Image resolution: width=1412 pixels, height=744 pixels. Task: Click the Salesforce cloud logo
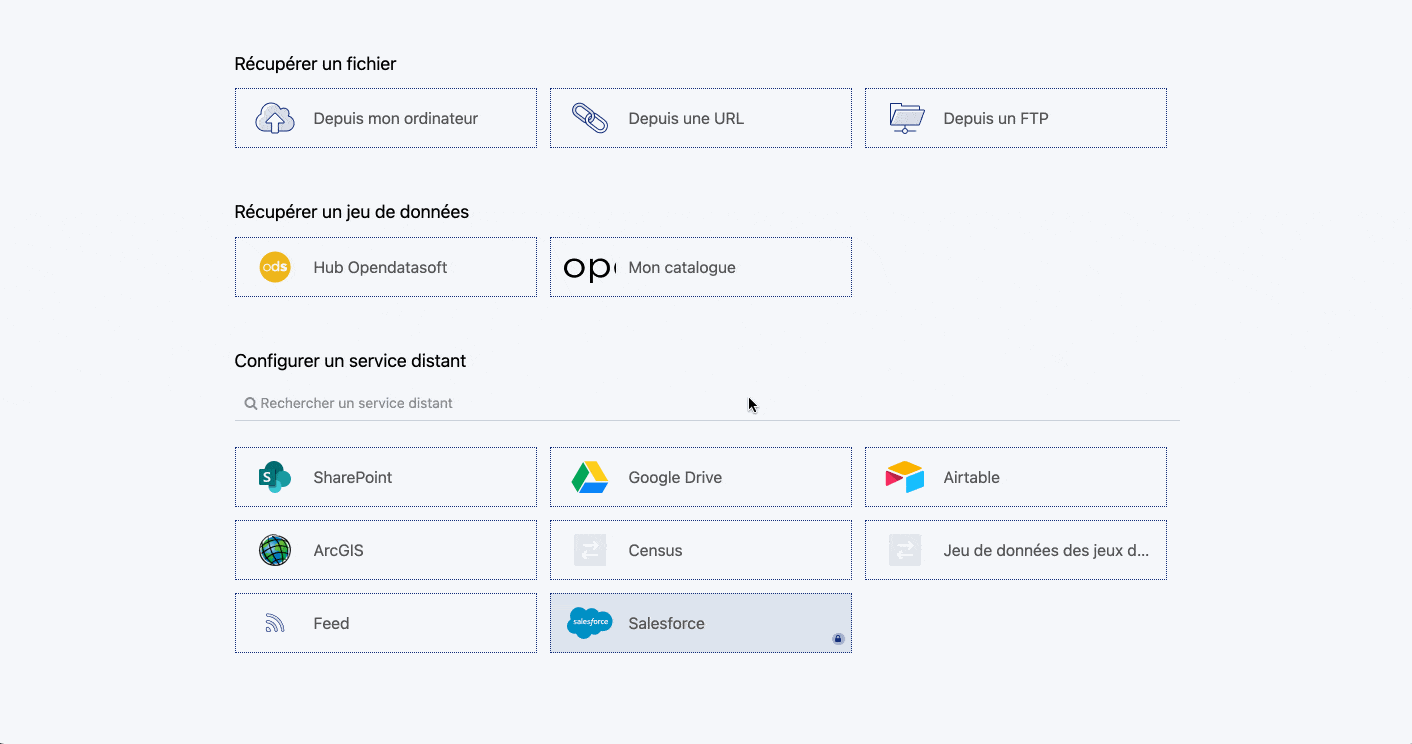coord(590,623)
